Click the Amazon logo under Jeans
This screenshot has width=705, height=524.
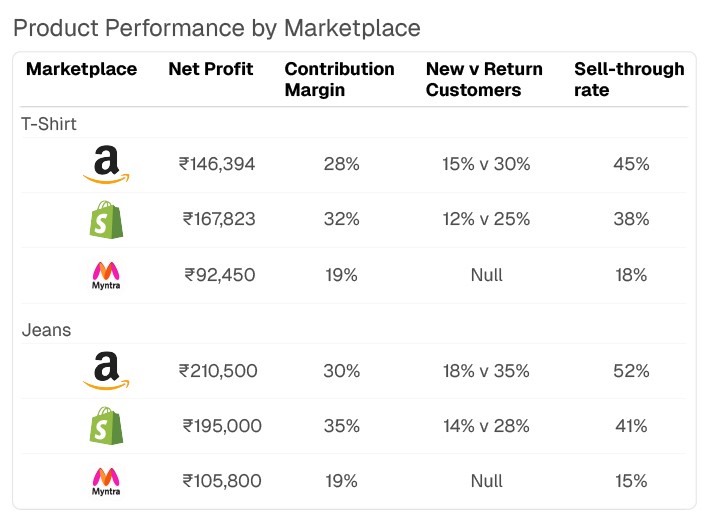point(106,371)
